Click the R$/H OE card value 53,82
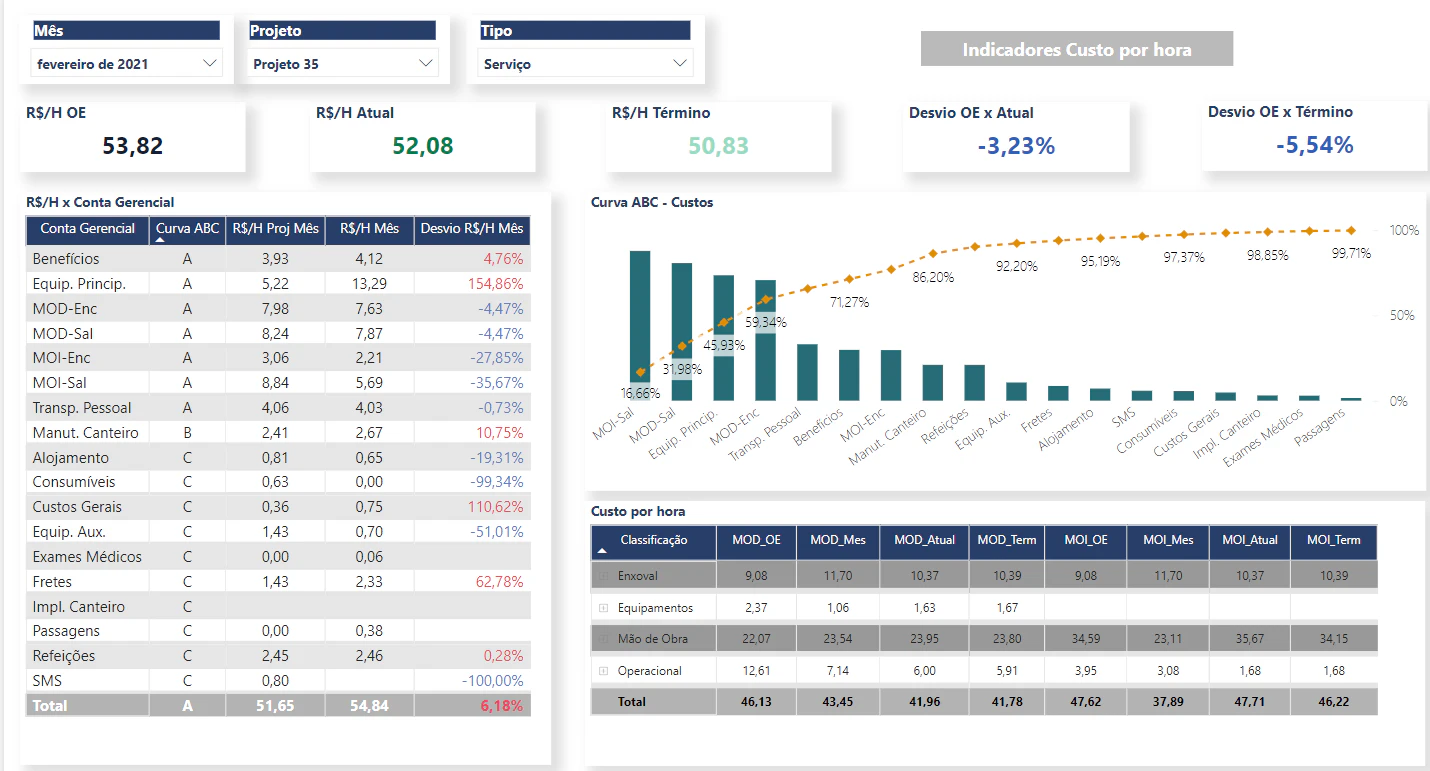The width and height of the screenshot is (1430, 771). [x=133, y=146]
